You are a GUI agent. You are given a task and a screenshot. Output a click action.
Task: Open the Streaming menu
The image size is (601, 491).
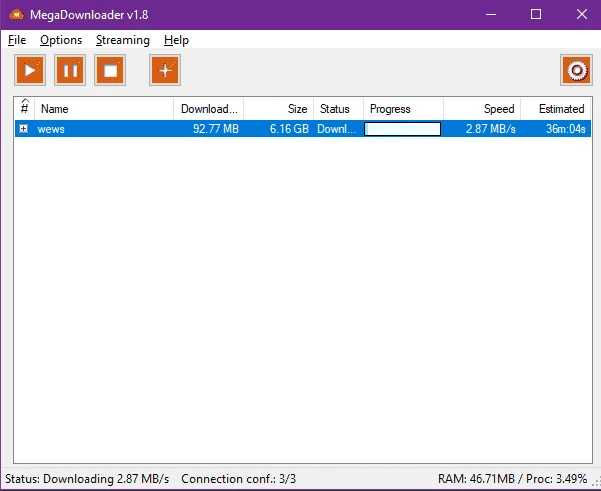123,40
